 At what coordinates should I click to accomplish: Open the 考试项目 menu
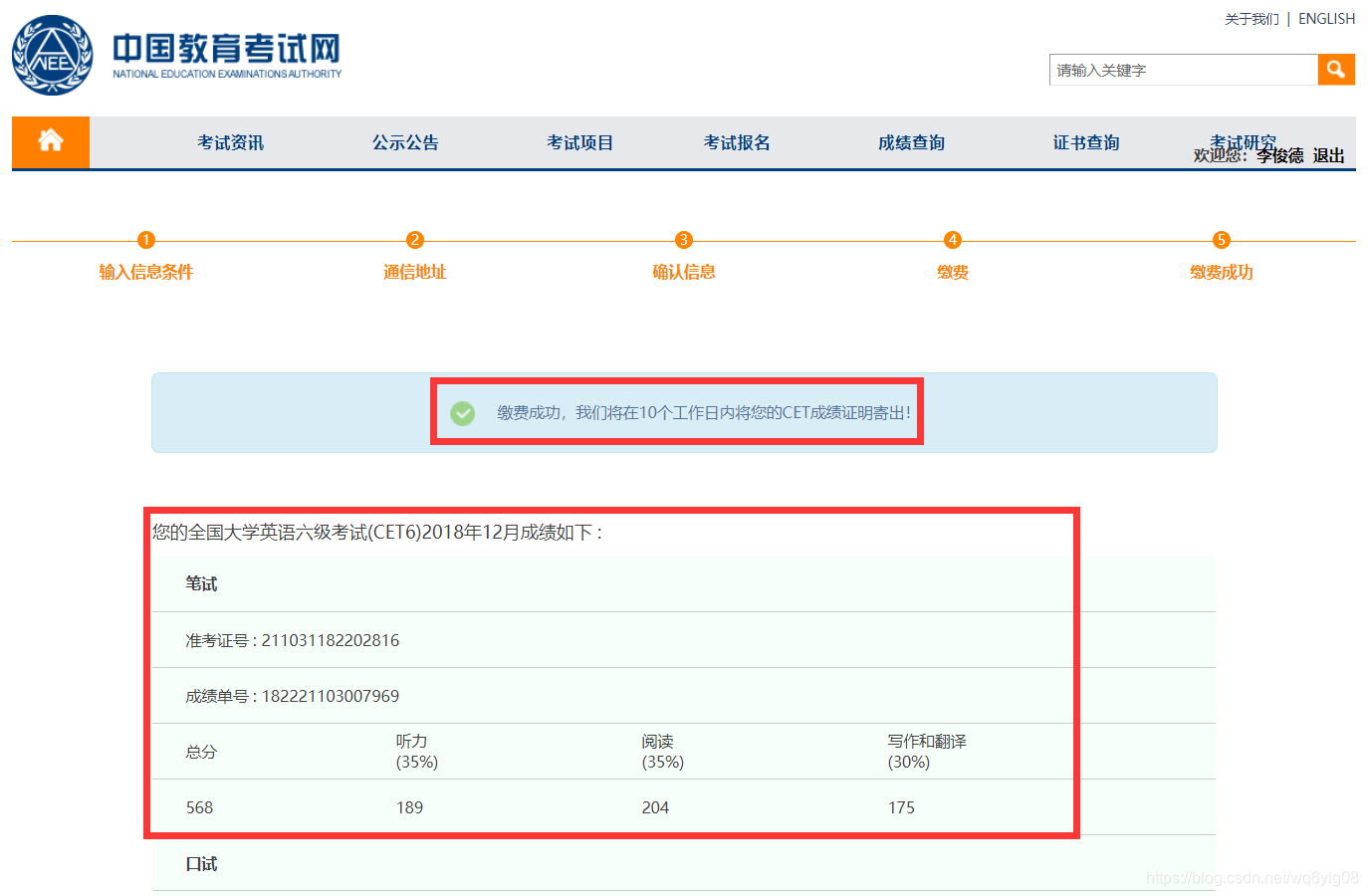(x=579, y=142)
